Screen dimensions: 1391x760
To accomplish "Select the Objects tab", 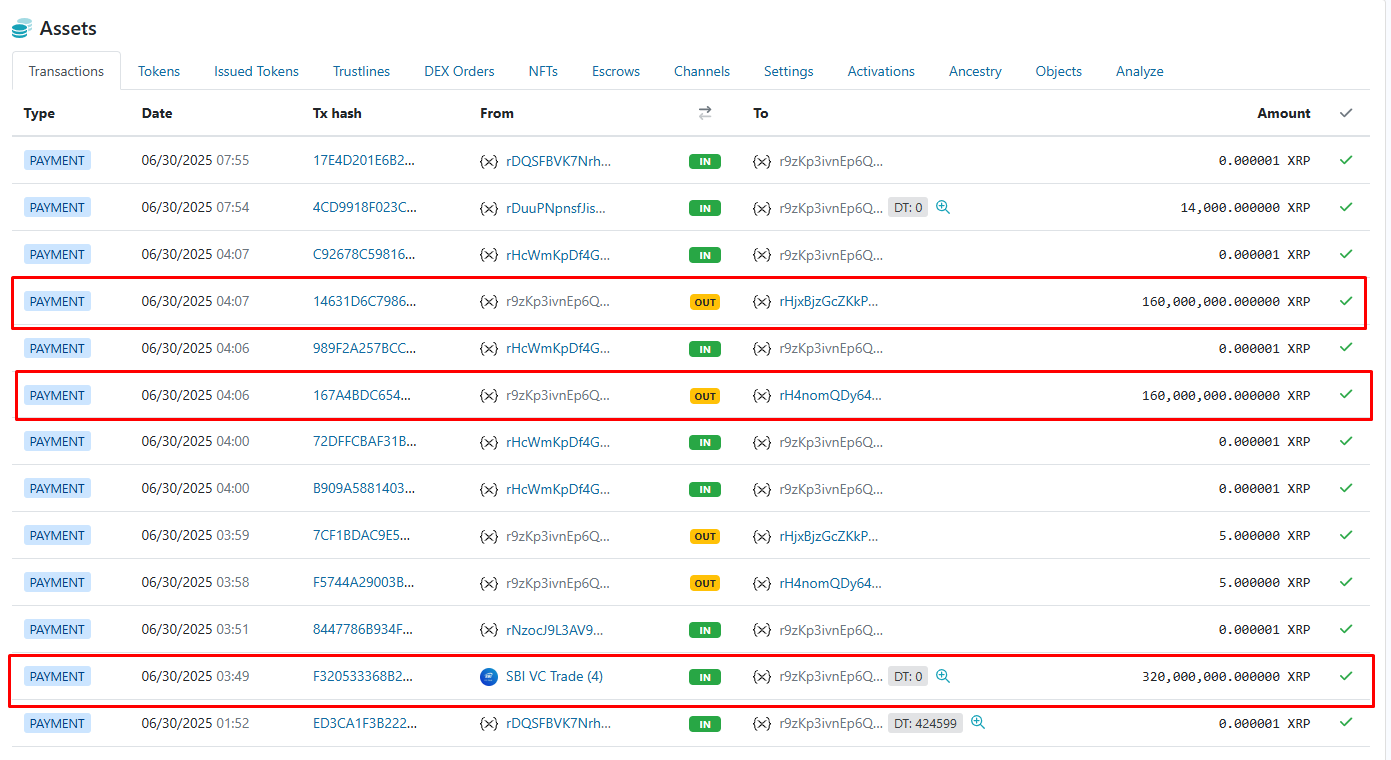I will point(1059,71).
